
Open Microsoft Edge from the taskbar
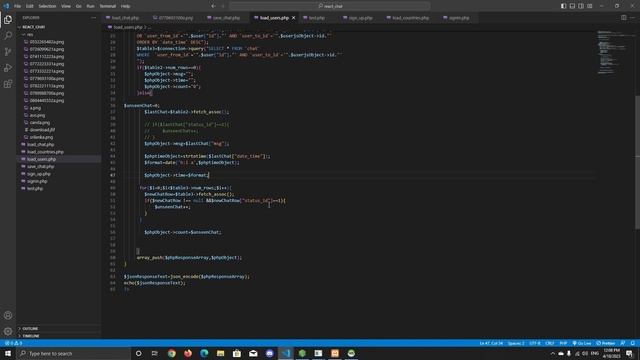coord(204,353)
